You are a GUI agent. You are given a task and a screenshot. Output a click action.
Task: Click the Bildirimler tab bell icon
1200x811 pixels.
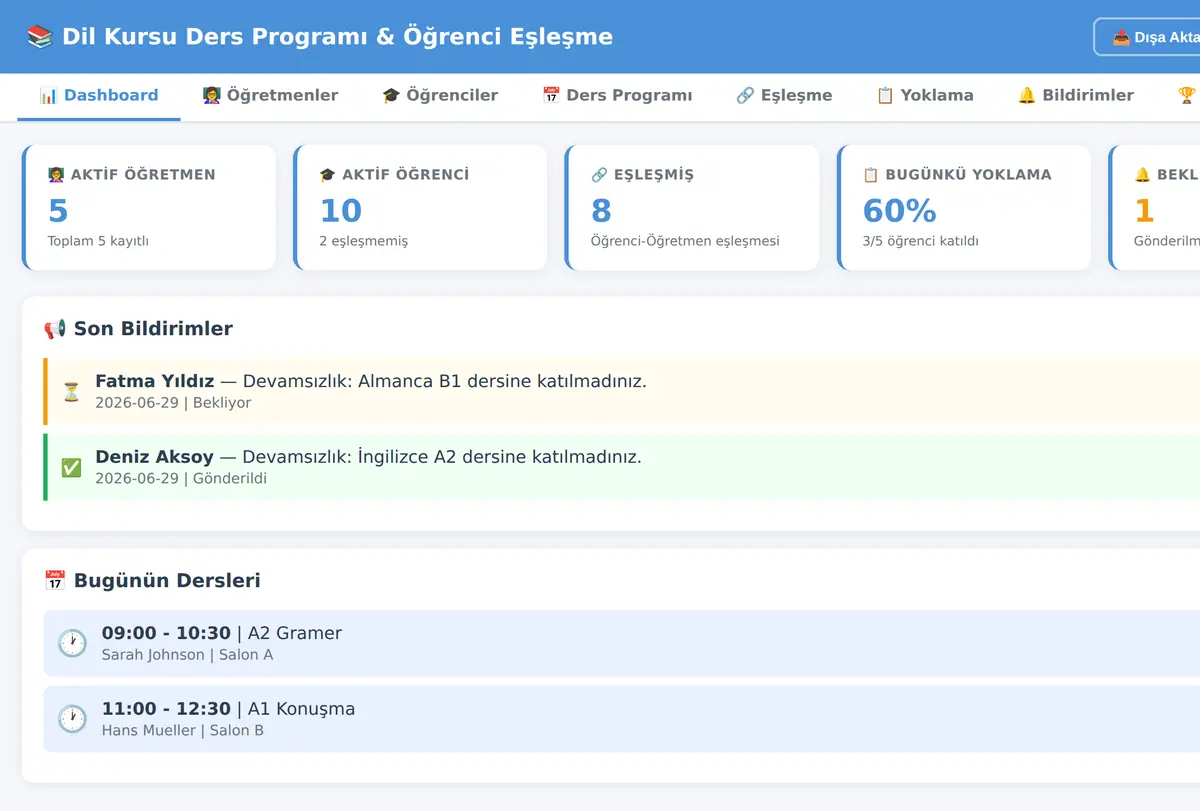pyautogui.click(x=1027, y=96)
